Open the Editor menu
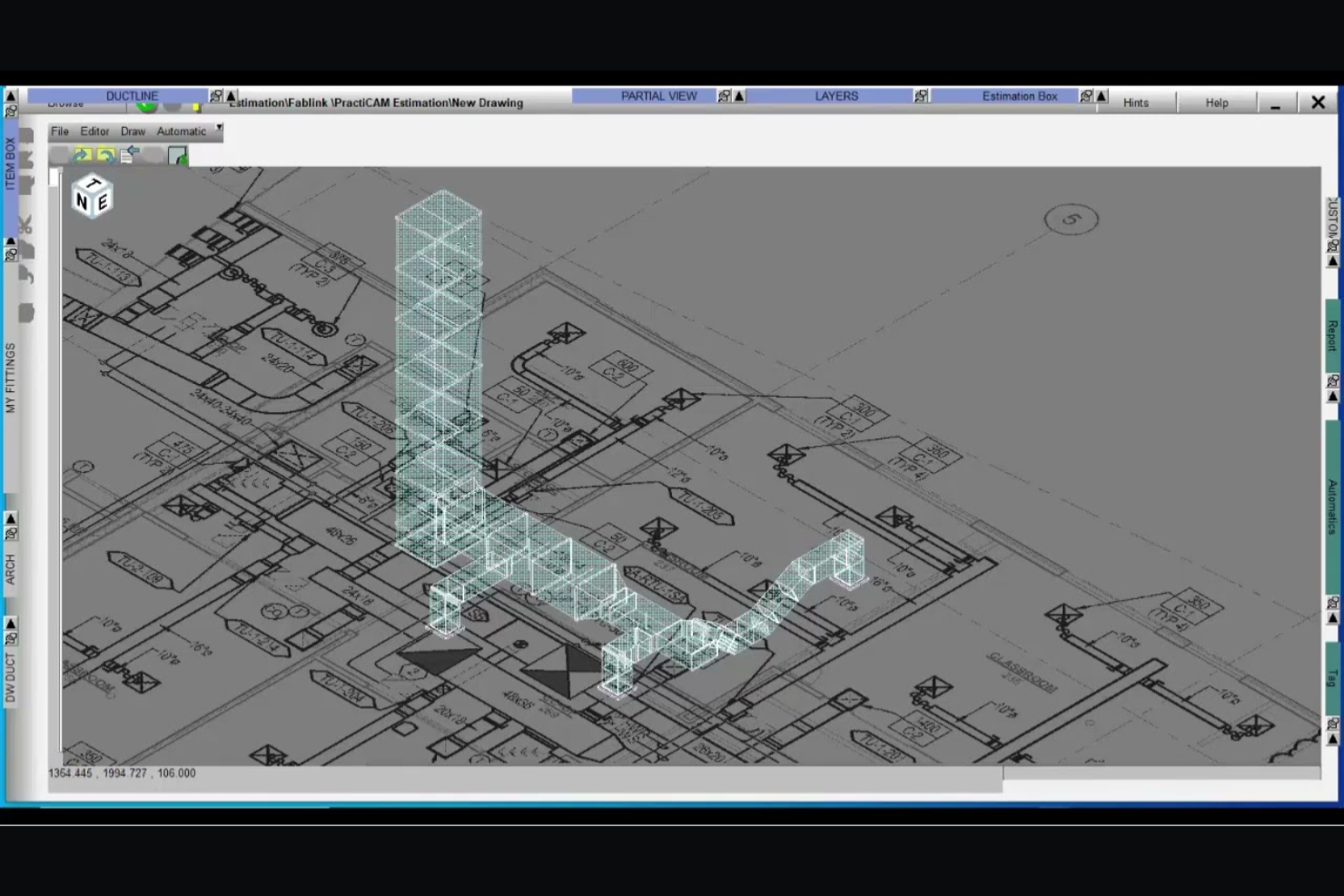This screenshot has height=896, width=1344. (94, 131)
